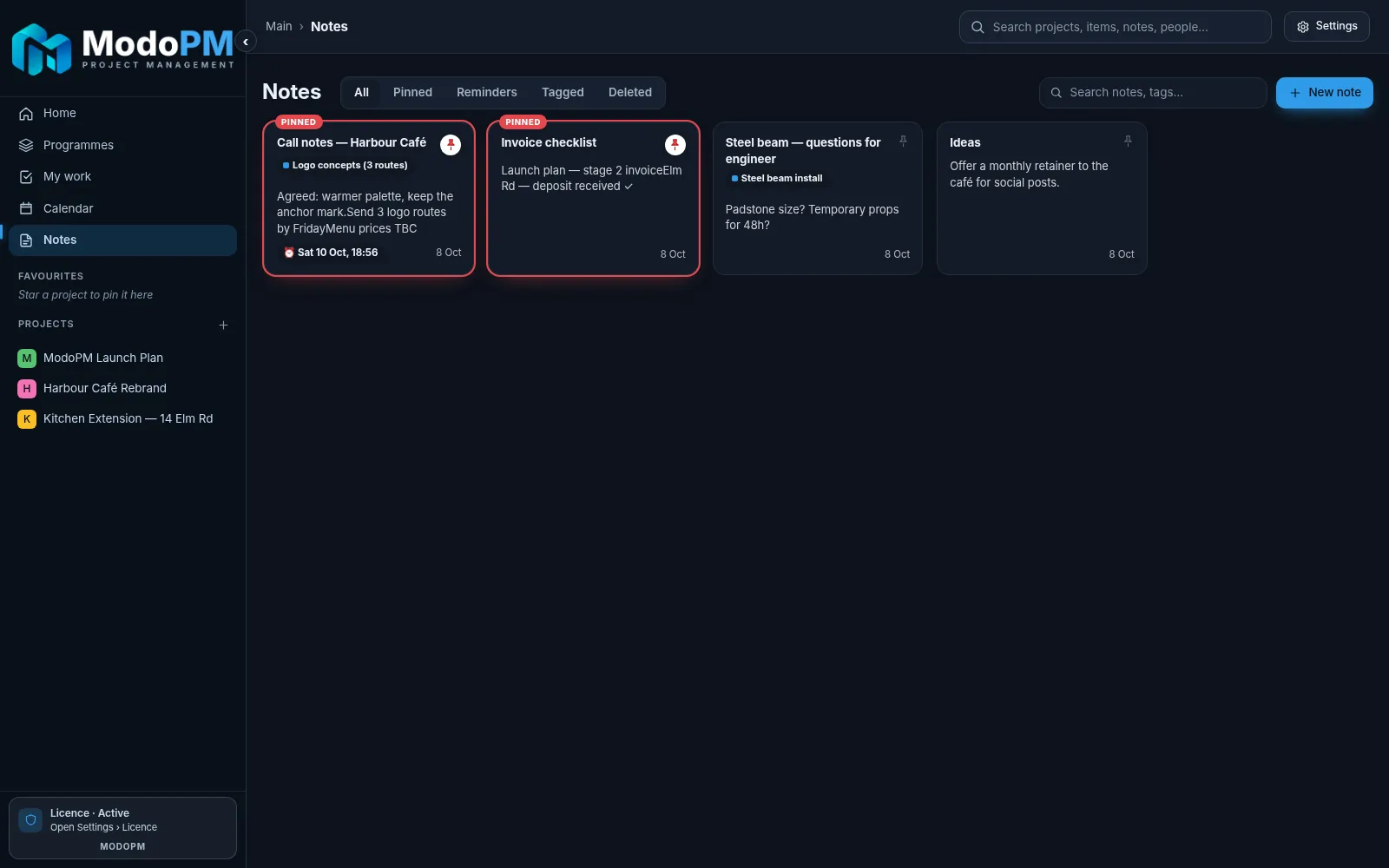Click the ModoPM logo
The image size is (1389, 868).
[x=123, y=49]
